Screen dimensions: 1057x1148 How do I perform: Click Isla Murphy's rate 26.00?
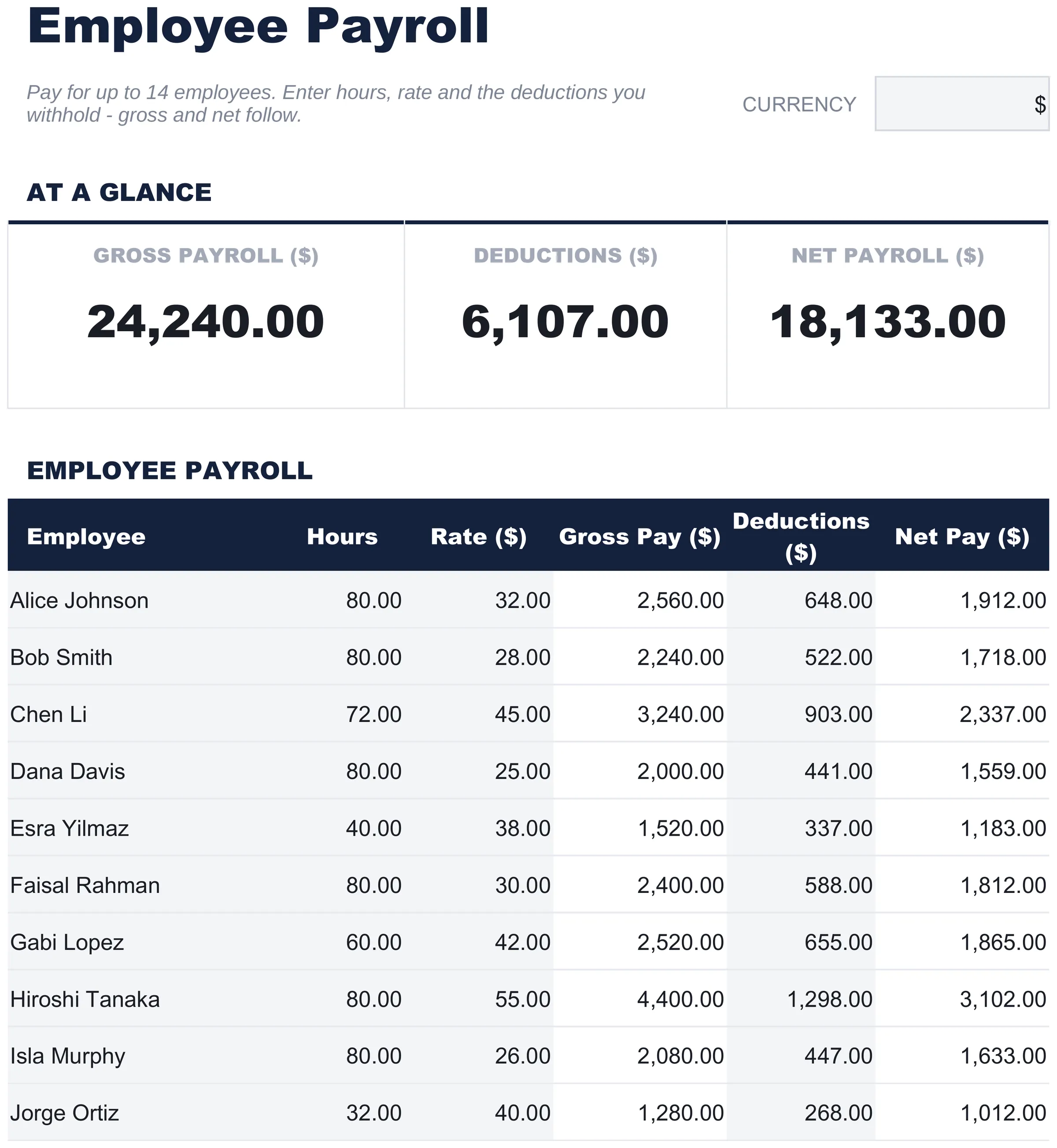523,1056
